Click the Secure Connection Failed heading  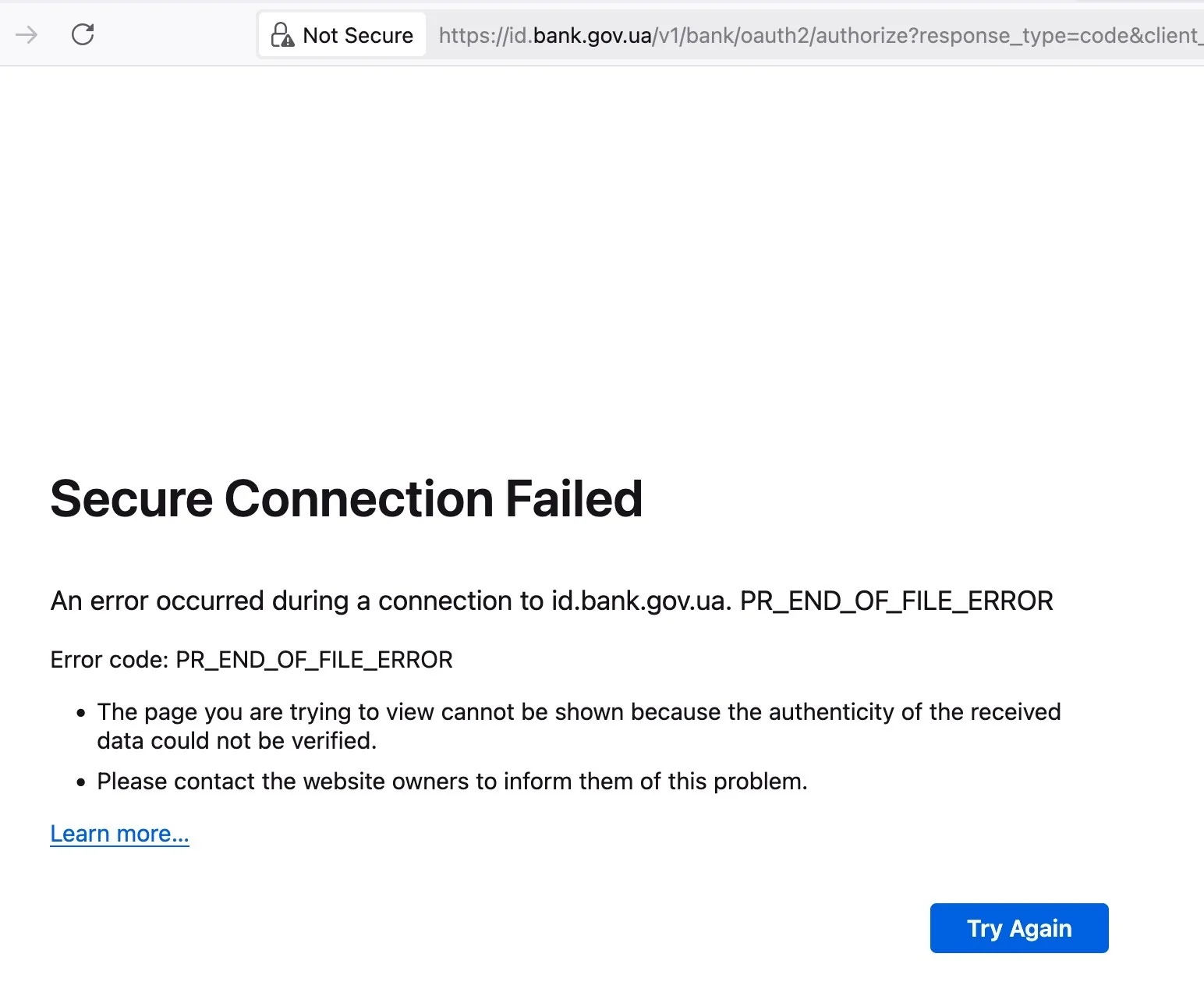(346, 499)
